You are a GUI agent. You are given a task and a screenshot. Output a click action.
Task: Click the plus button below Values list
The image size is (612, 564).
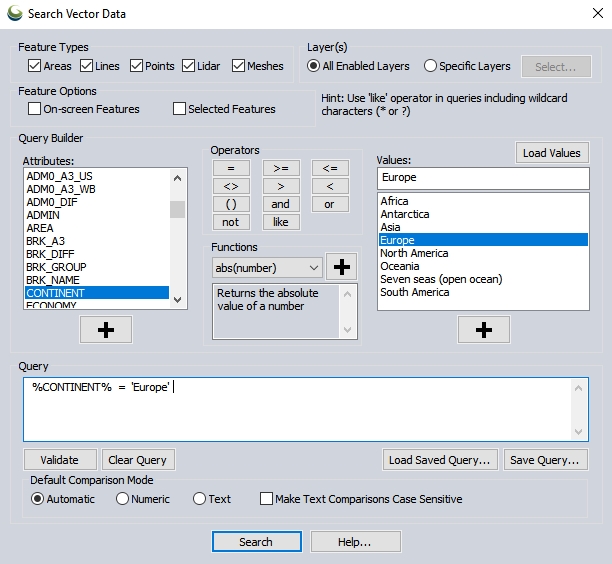pyautogui.click(x=484, y=330)
